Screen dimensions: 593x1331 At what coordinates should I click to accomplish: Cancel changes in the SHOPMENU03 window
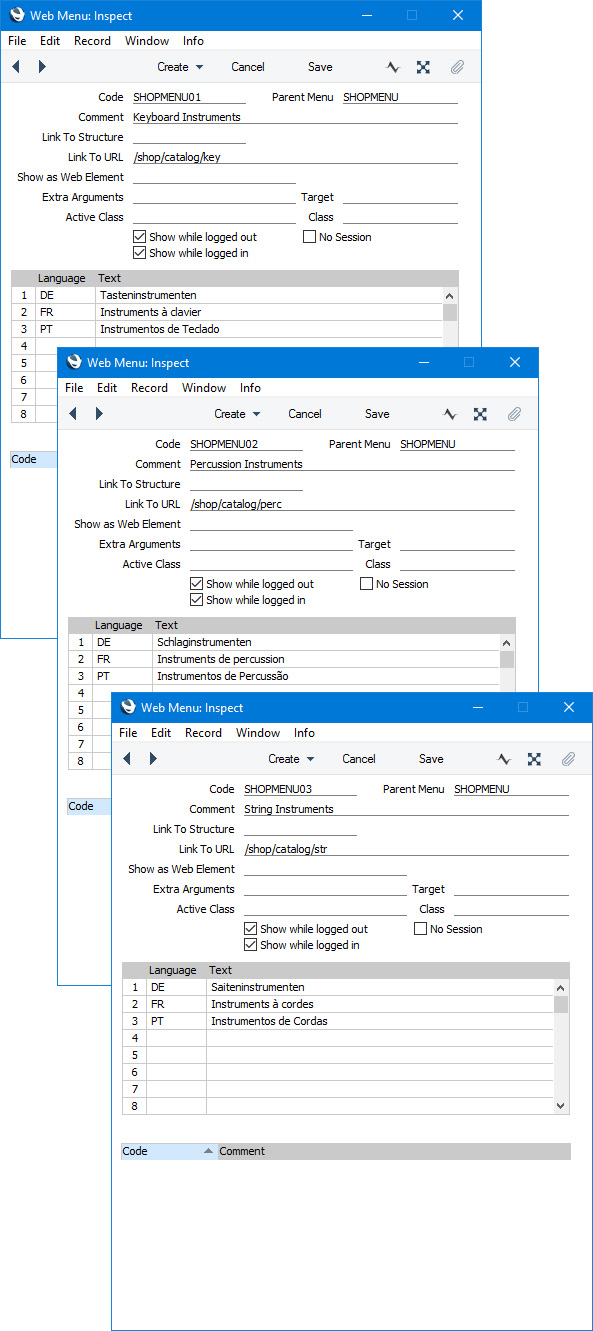pos(359,759)
